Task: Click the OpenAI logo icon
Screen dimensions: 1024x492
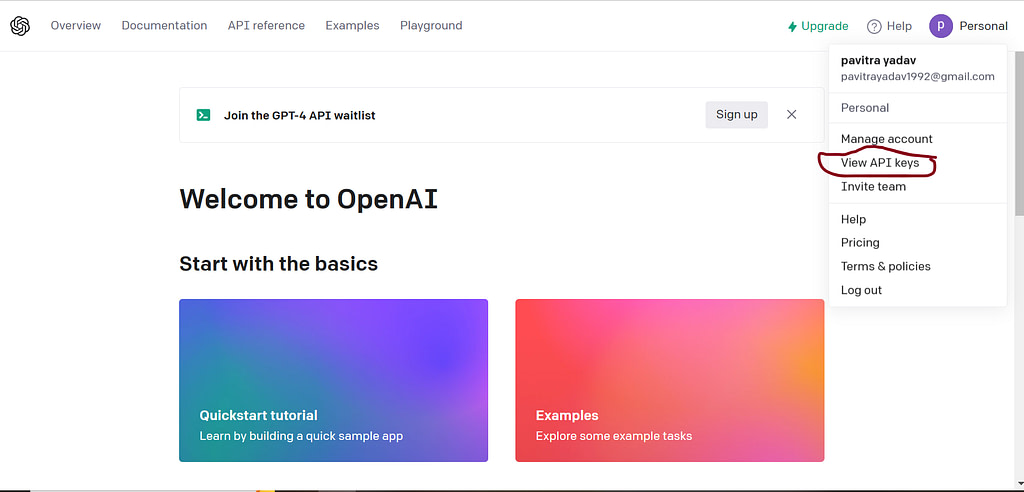Action: [x=20, y=26]
